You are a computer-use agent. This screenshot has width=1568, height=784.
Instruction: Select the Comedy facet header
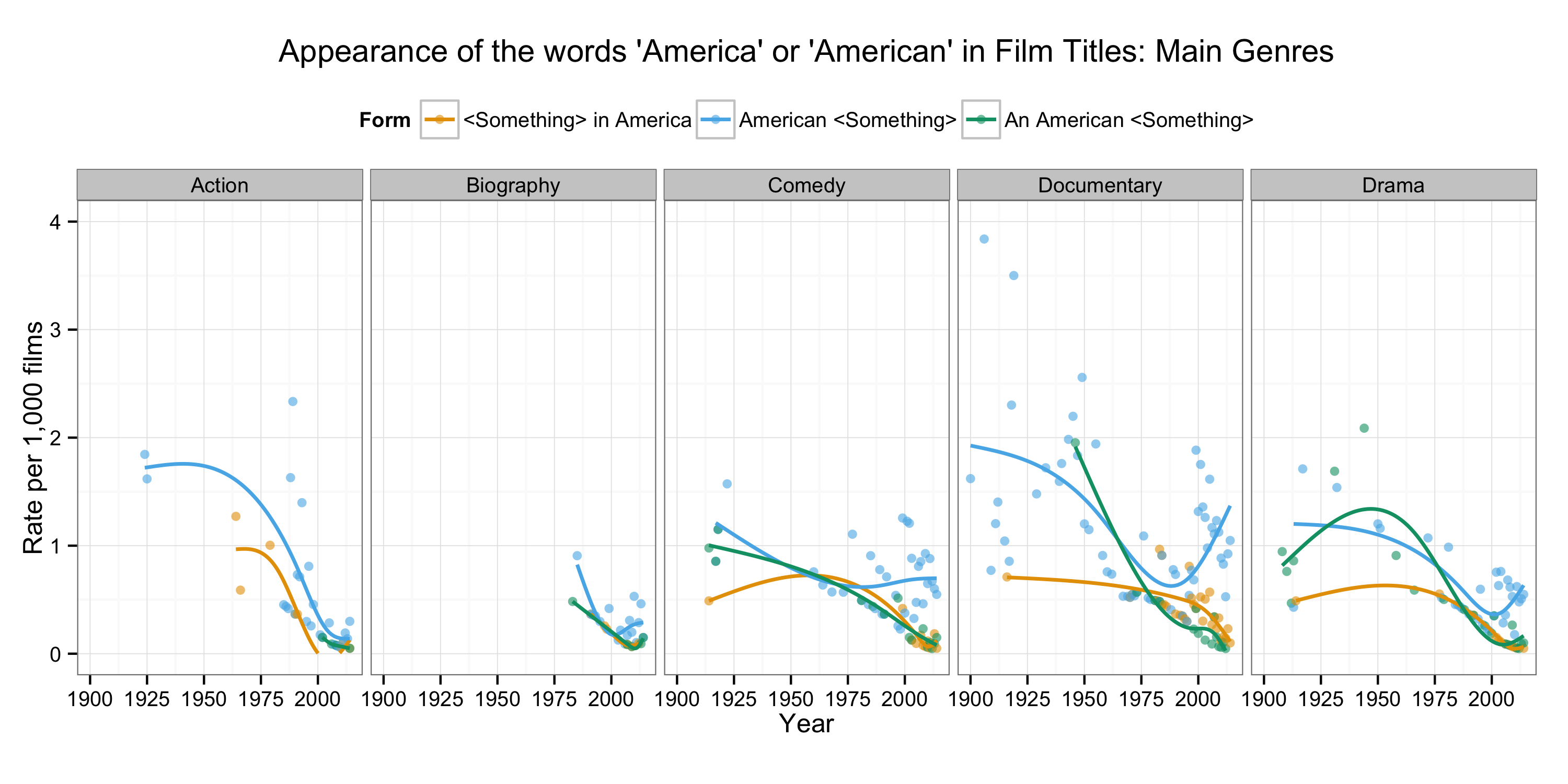click(806, 185)
